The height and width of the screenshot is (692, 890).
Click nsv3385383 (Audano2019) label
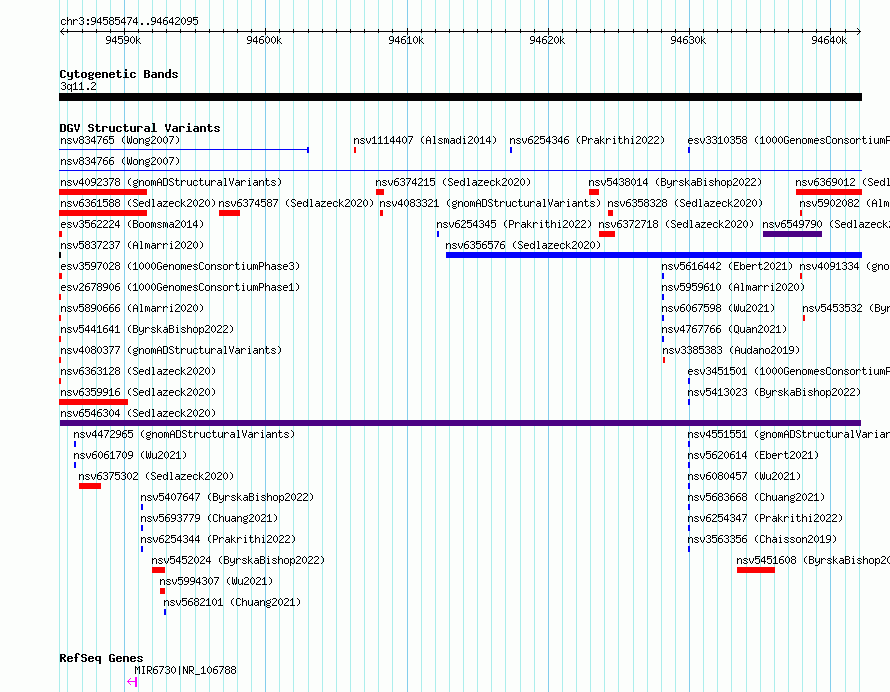point(731,350)
